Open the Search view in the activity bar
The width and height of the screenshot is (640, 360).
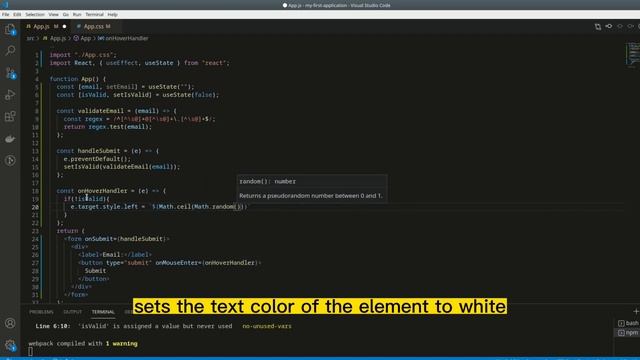[10, 51]
